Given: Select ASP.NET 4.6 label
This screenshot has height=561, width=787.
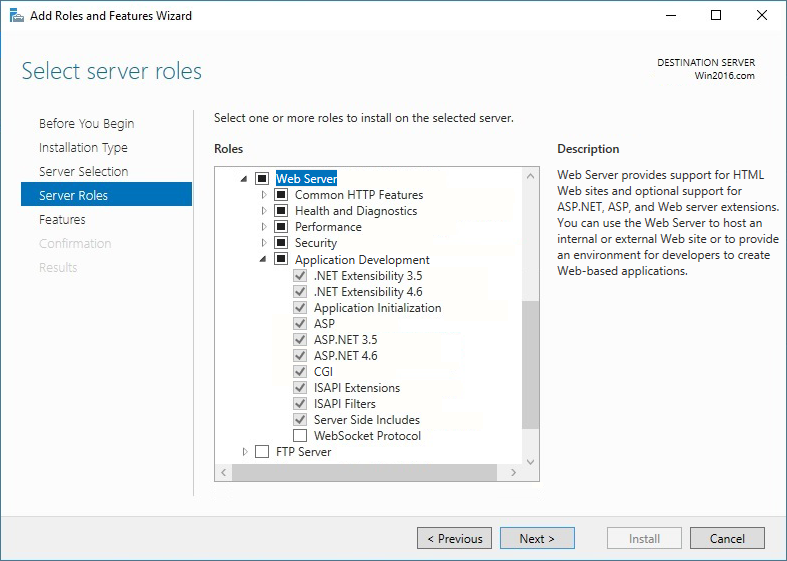Looking at the screenshot, I should (x=345, y=356).
